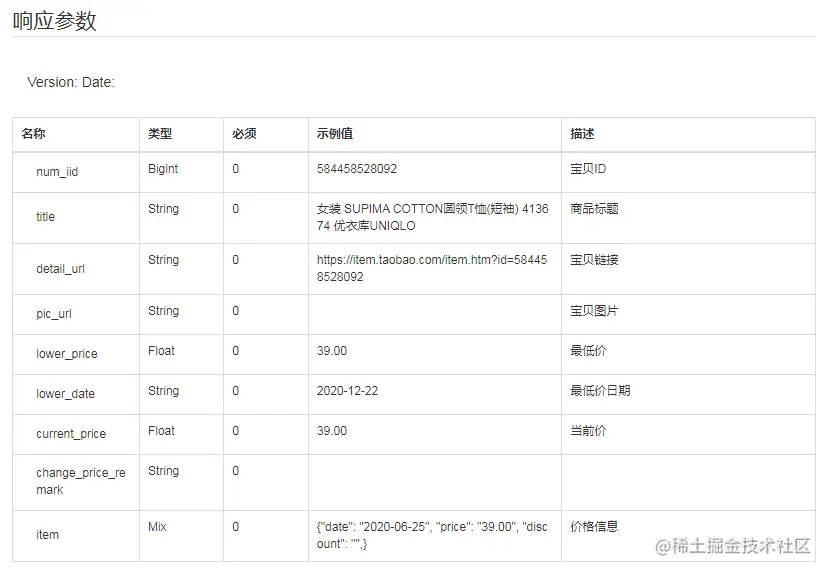Screen dimensions: 828x573
Task: Click the 2020-12-22 example date
Action: [347, 391]
